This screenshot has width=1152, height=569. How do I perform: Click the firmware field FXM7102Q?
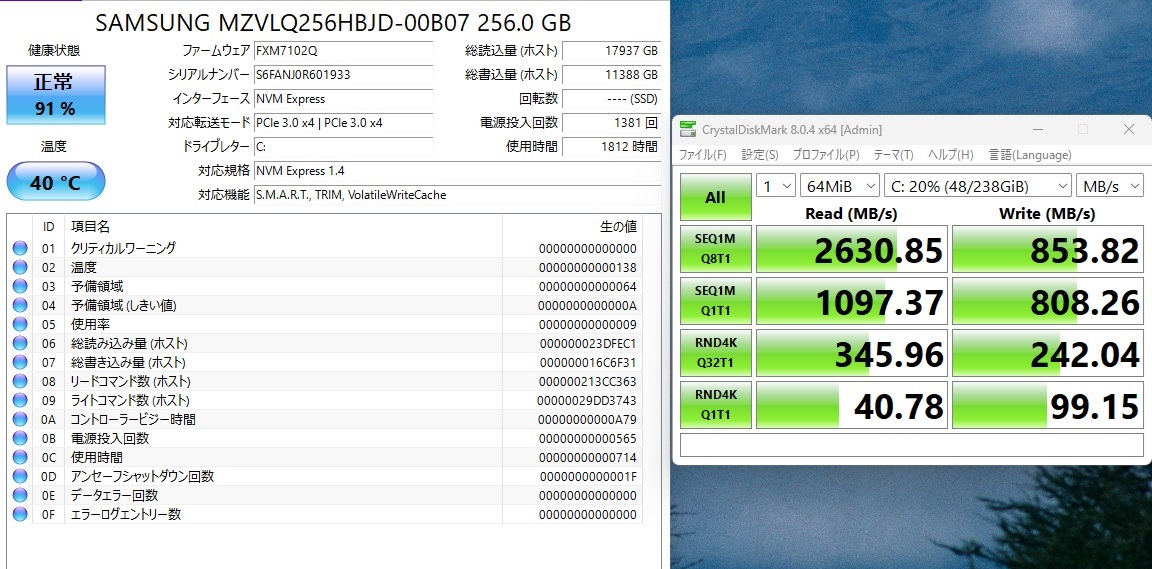click(x=343, y=51)
